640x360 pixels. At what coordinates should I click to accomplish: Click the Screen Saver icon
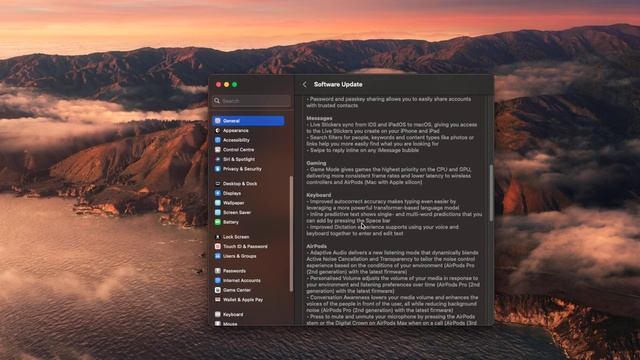(x=218, y=213)
